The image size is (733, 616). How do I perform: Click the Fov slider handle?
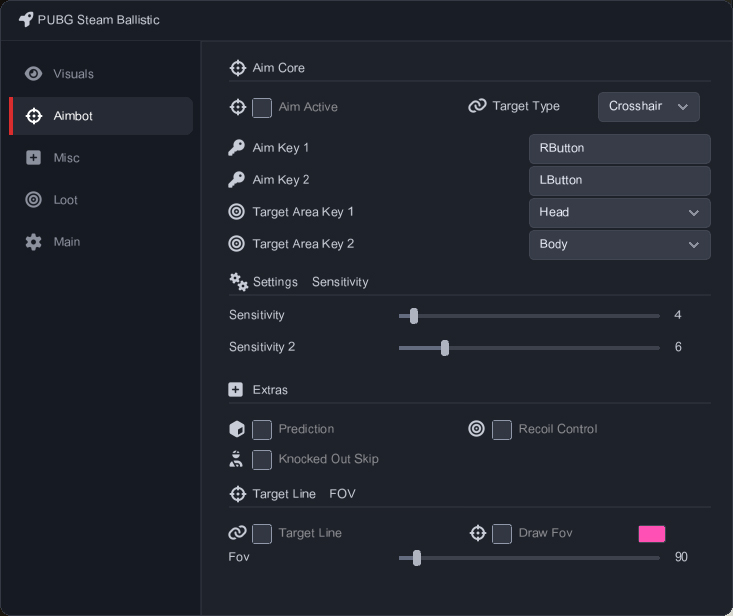pyautogui.click(x=417, y=558)
